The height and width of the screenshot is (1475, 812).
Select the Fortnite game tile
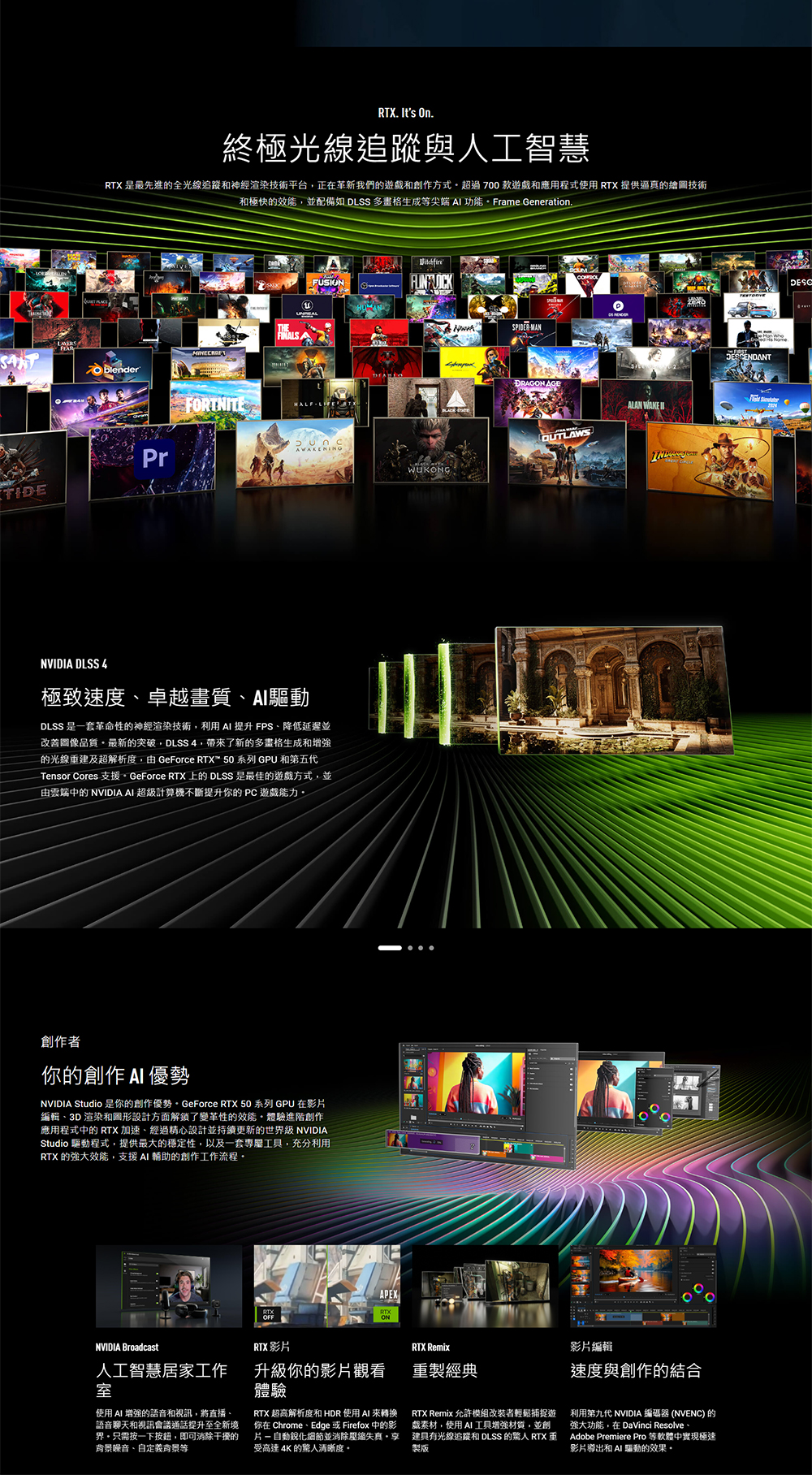click(215, 402)
